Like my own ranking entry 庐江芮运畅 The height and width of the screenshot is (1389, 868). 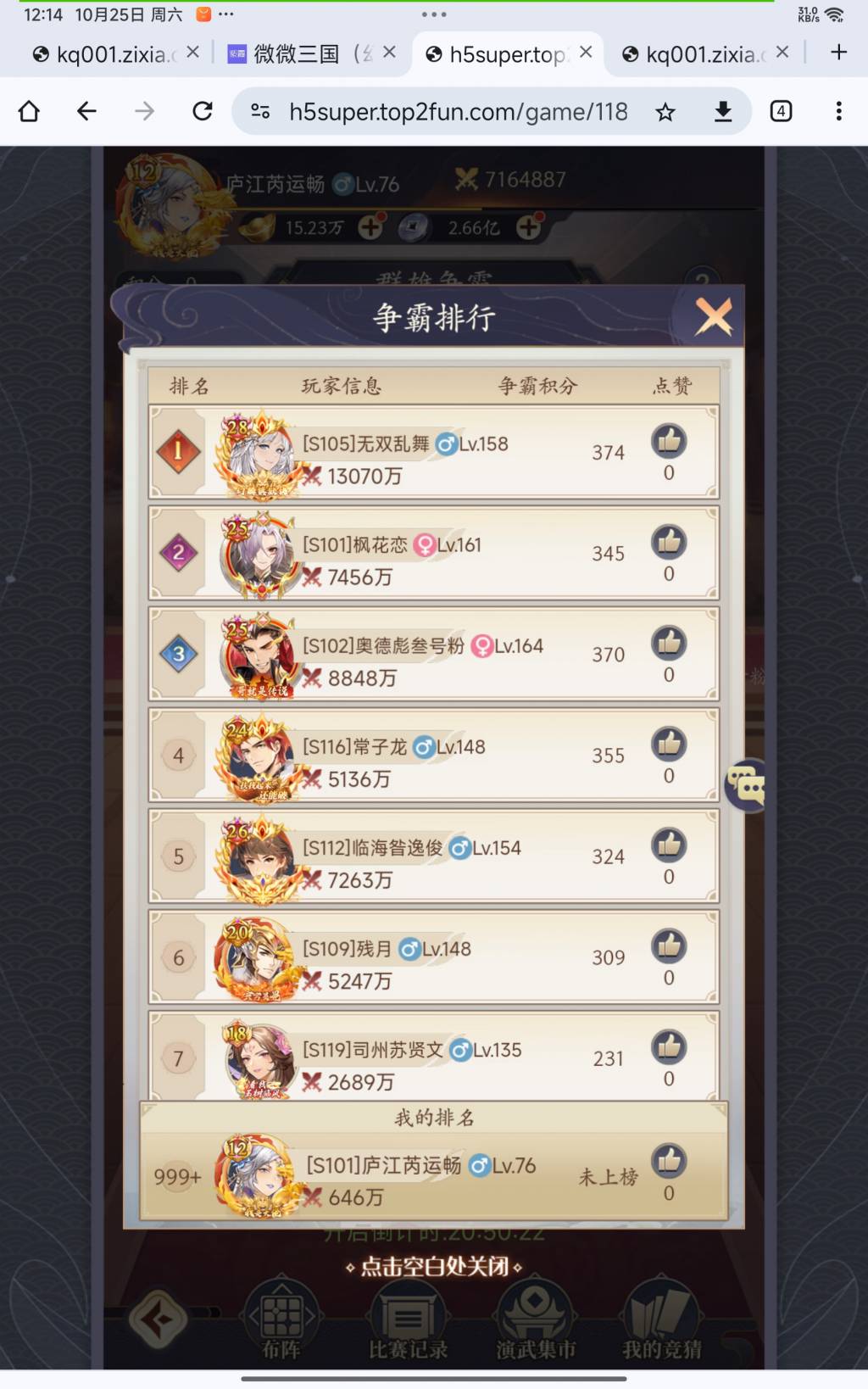tap(669, 1161)
